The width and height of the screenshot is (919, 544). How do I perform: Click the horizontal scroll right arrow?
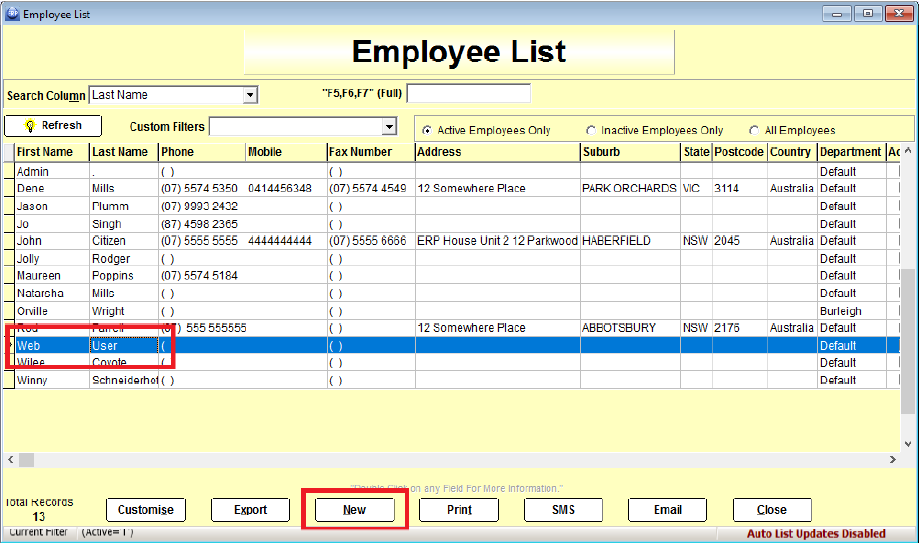(893, 460)
